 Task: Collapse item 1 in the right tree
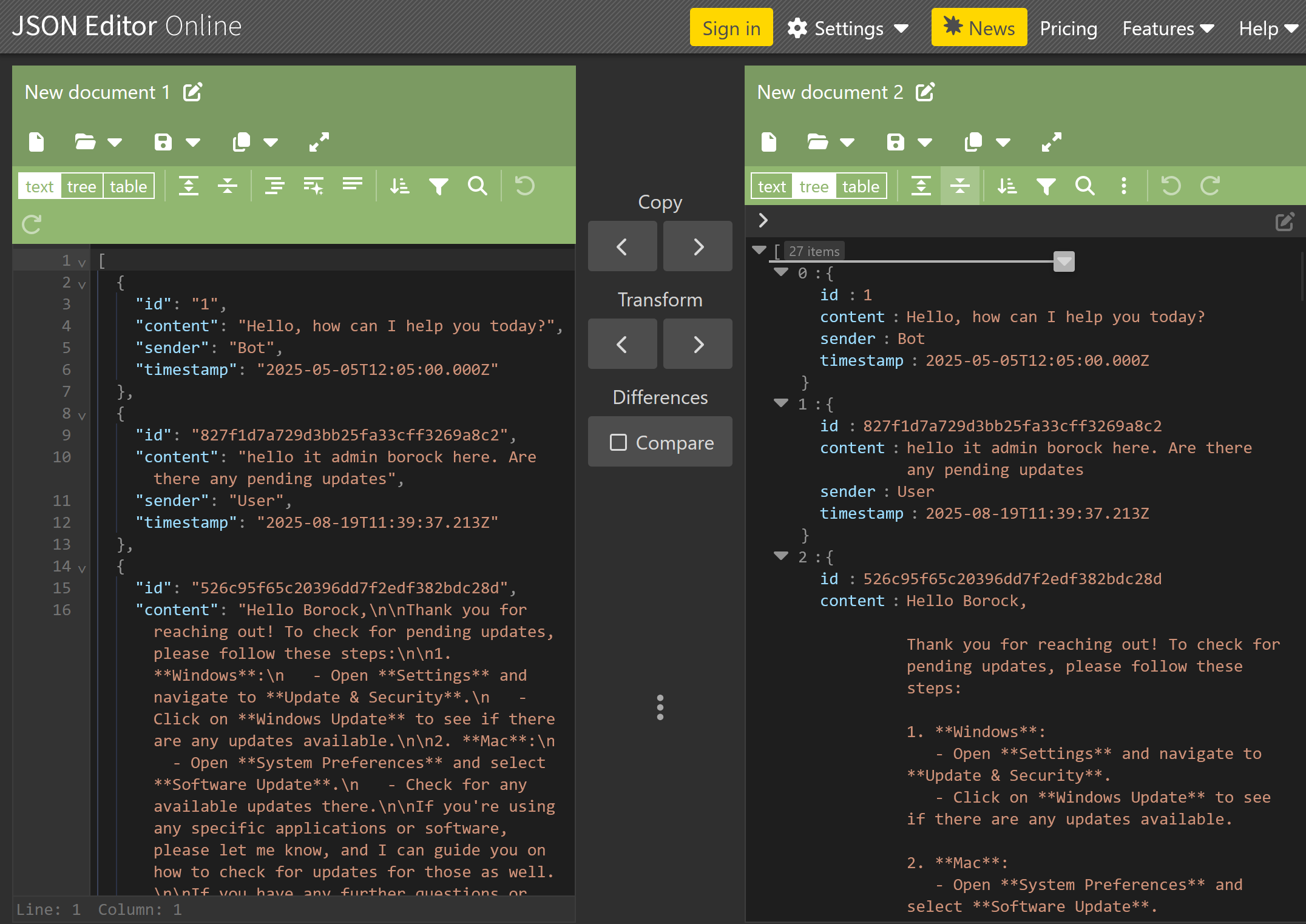tap(780, 403)
